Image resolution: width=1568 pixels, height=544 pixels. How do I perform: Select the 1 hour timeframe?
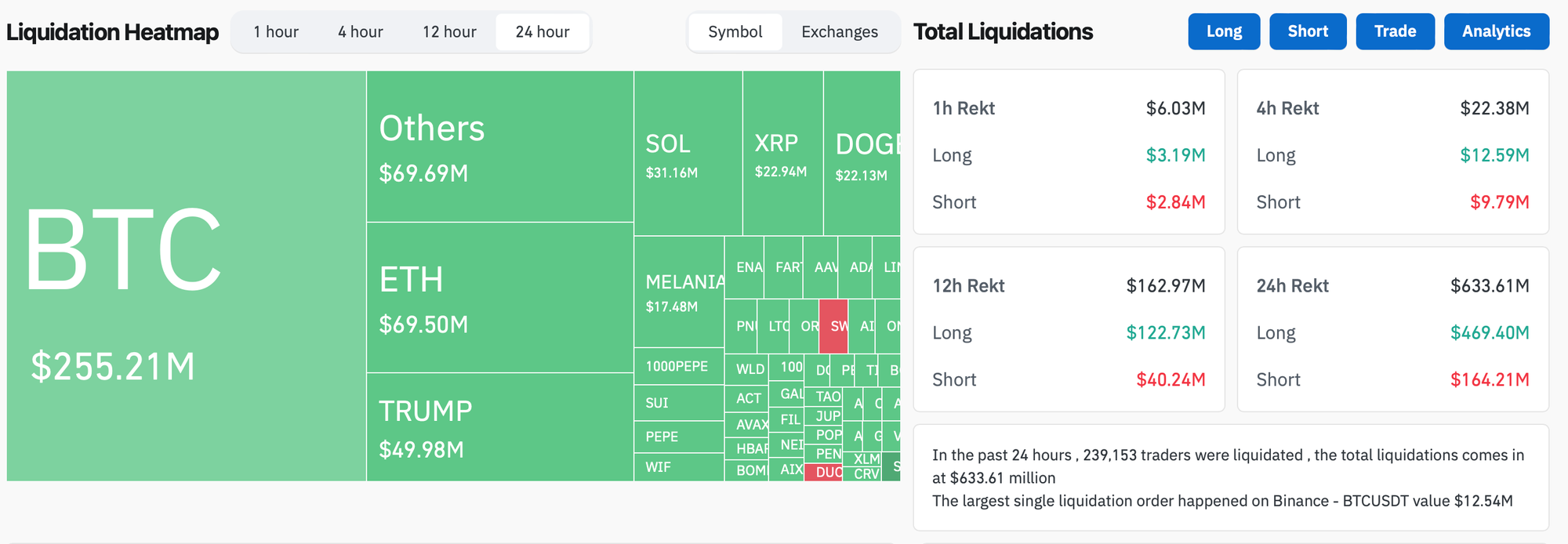click(276, 32)
